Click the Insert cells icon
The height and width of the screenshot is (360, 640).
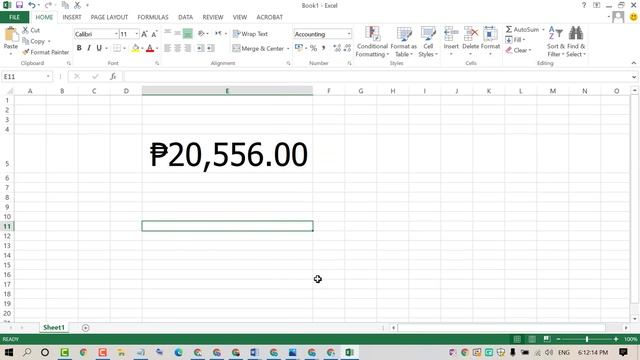point(451,34)
